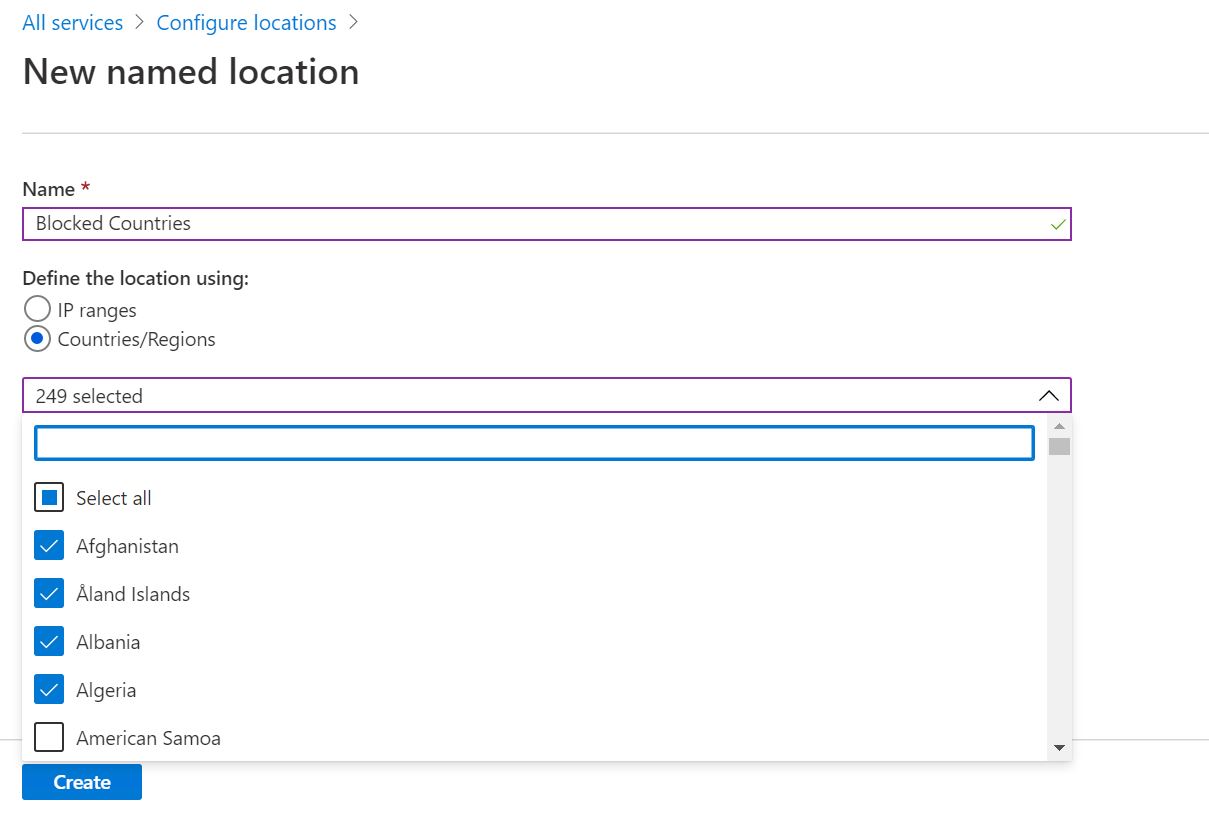The width and height of the screenshot is (1209, 816).
Task: Navigate to Configure locations breadcrumb
Action: coord(246,22)
